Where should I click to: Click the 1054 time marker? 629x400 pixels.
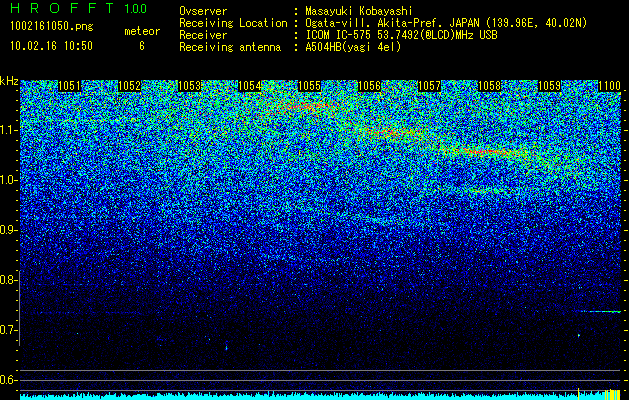250,86
